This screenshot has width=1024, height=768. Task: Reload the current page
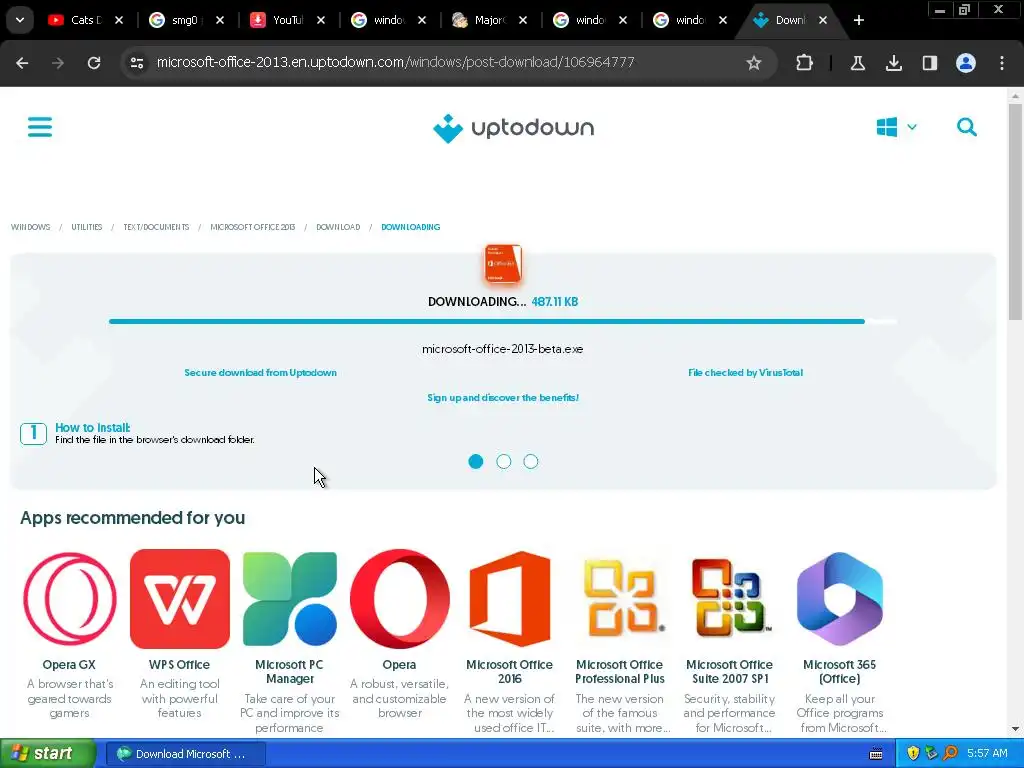click(94, 63)
